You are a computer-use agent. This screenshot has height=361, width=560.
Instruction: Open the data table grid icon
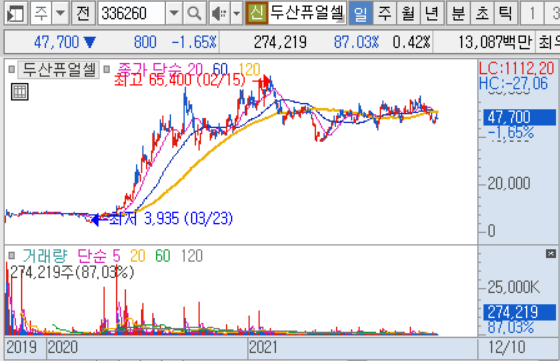20,92
